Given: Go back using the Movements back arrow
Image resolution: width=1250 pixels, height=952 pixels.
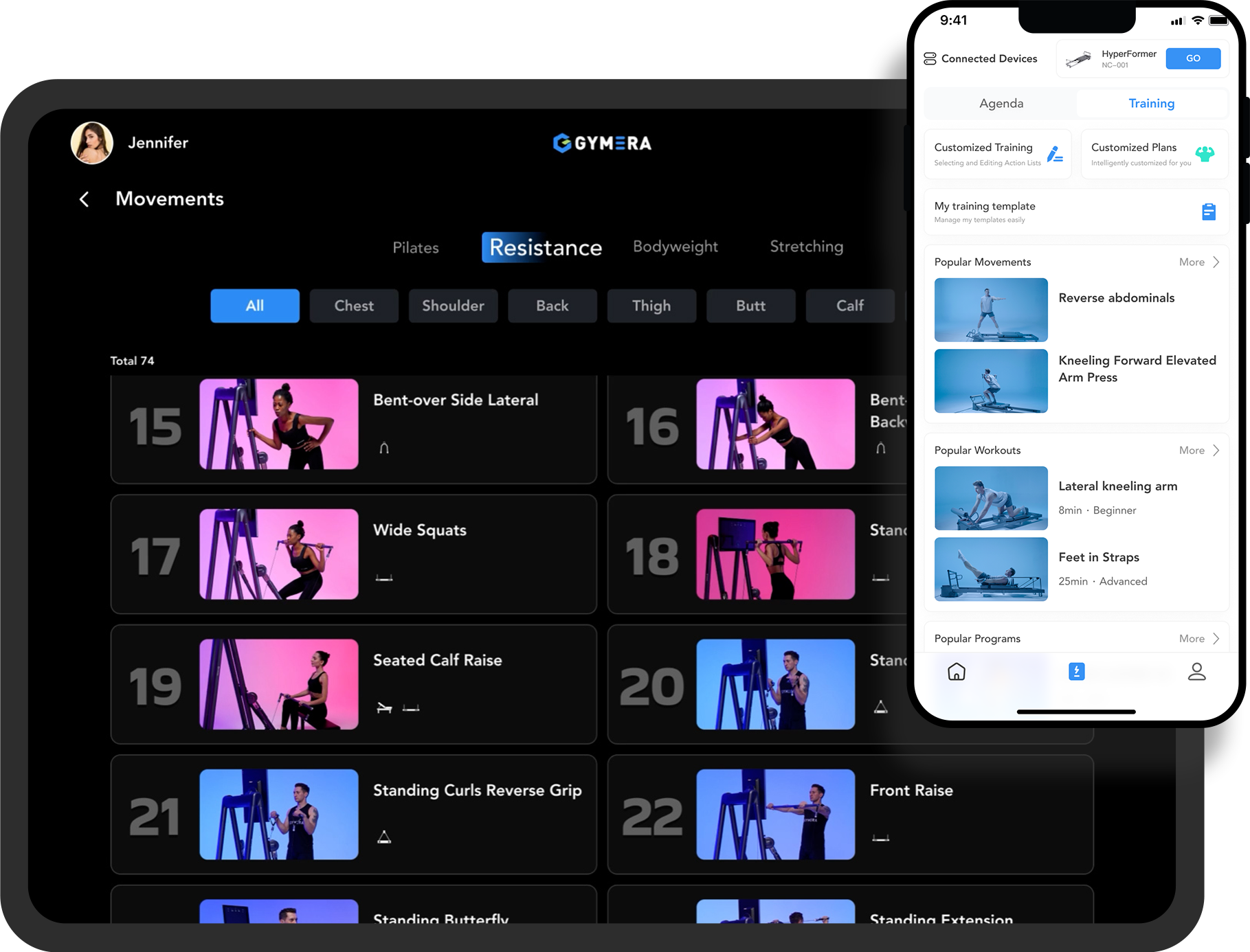Looking at the screenshot, I should click(85, 199).
